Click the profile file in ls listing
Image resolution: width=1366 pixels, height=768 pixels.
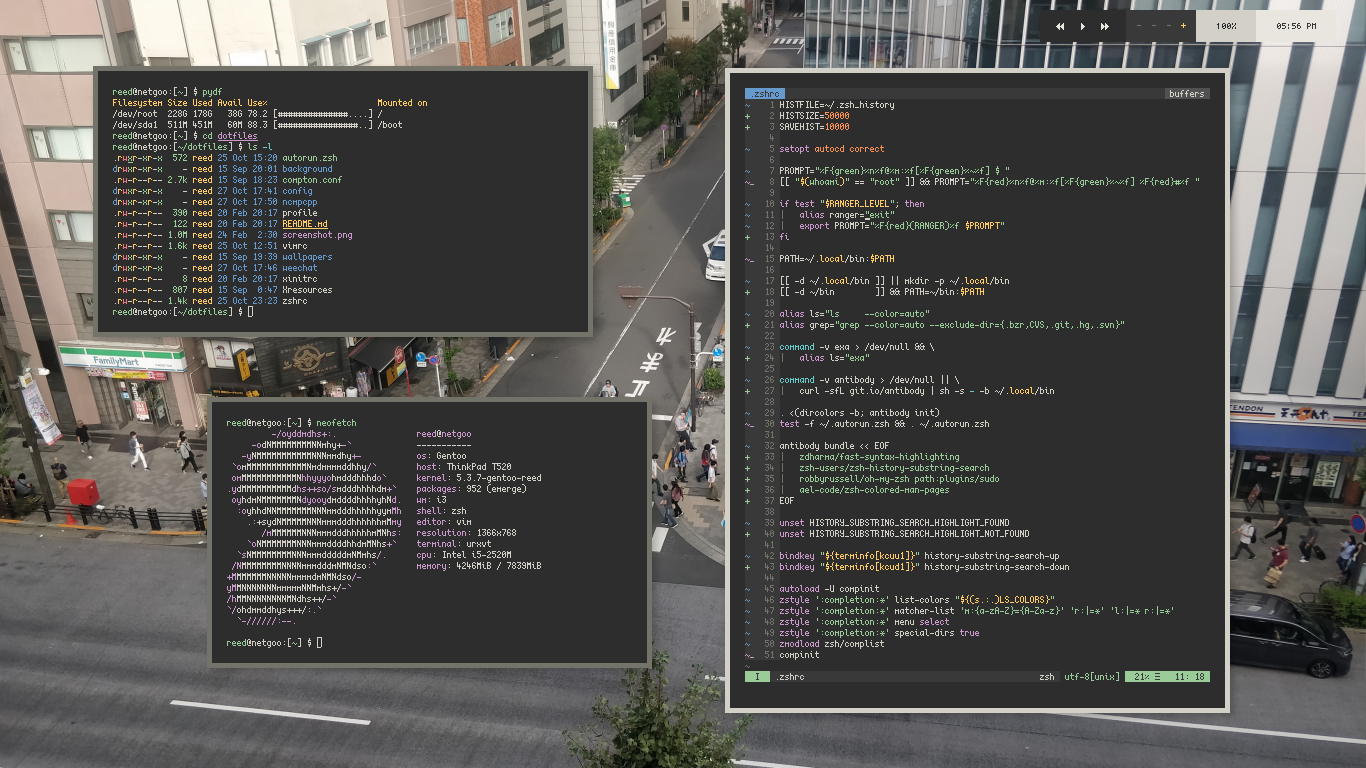(300, 213)
